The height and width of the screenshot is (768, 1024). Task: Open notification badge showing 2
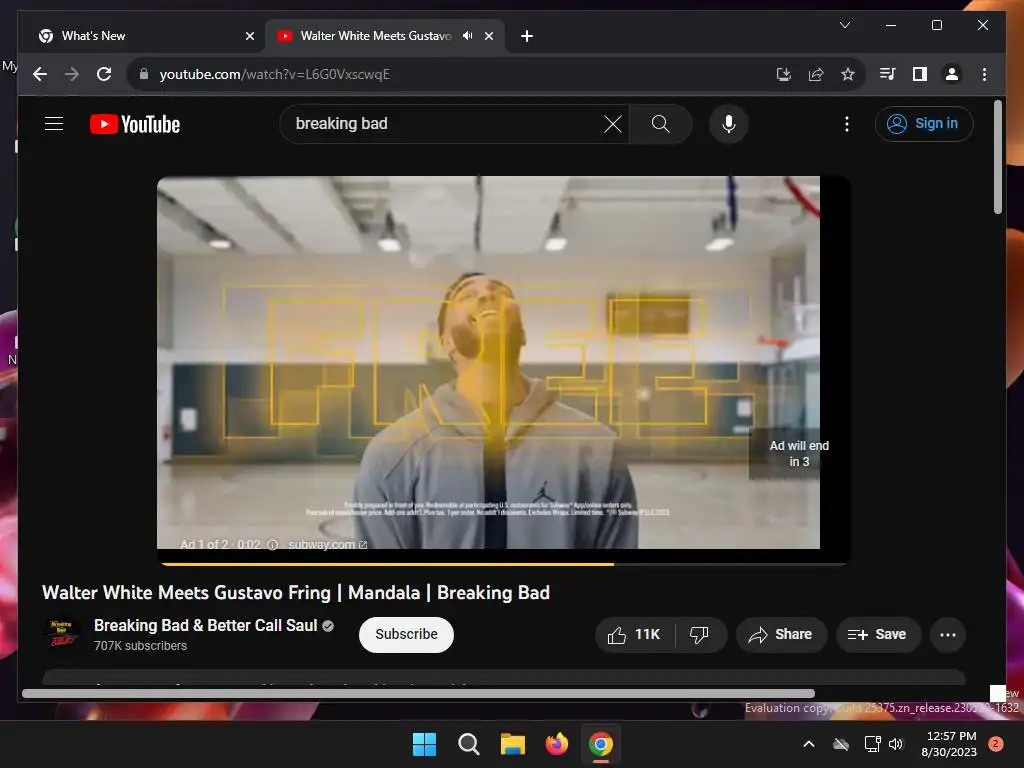(996, 744)
